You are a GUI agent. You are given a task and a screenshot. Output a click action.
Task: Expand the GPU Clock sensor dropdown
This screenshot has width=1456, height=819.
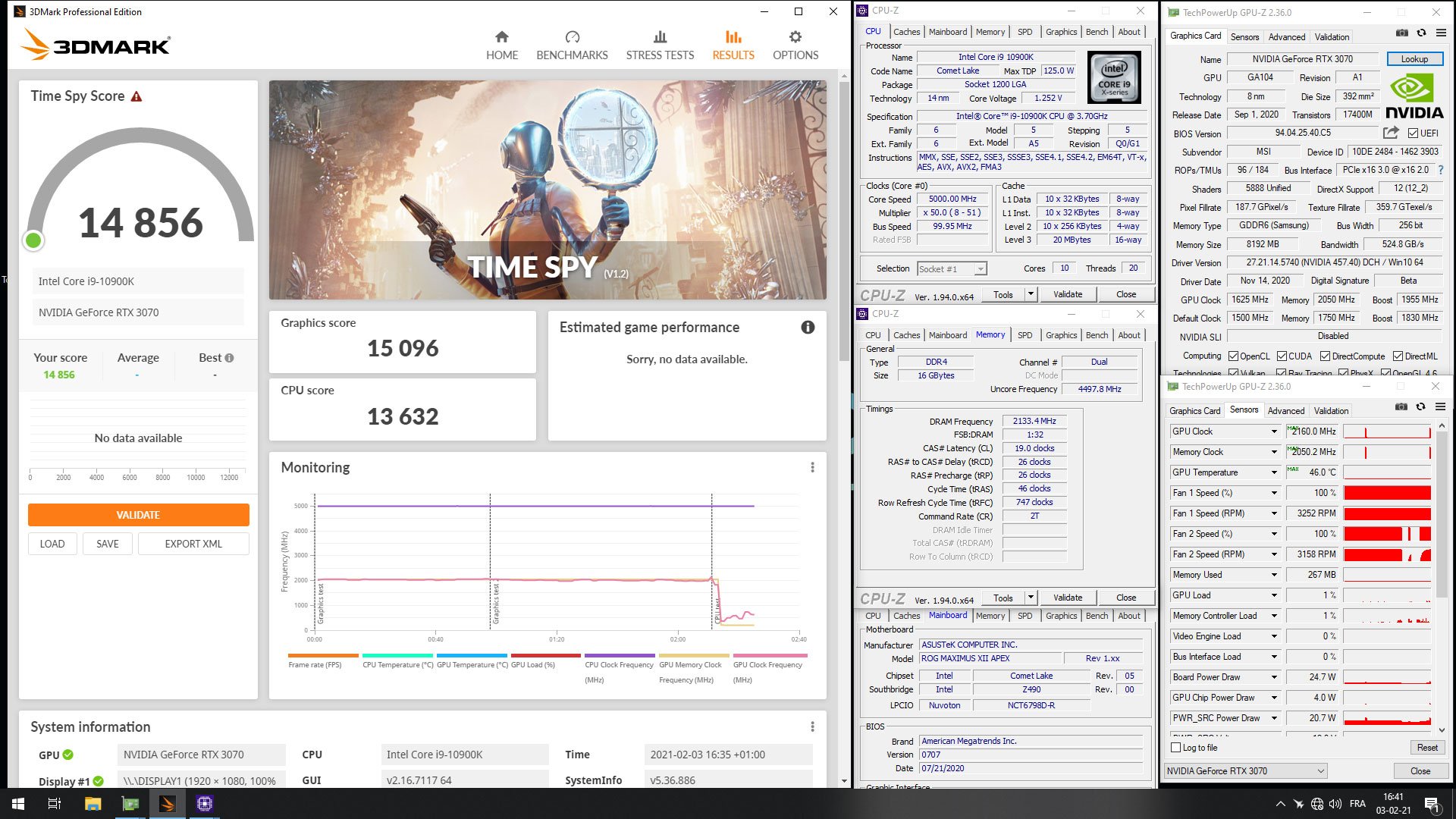pyautogui.click(x=1274, y=431)
